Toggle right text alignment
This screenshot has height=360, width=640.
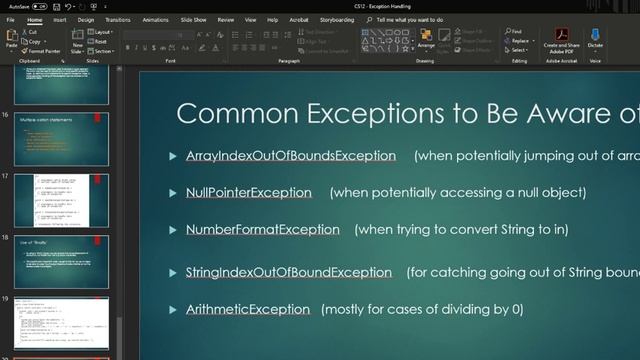coord(253,48)
